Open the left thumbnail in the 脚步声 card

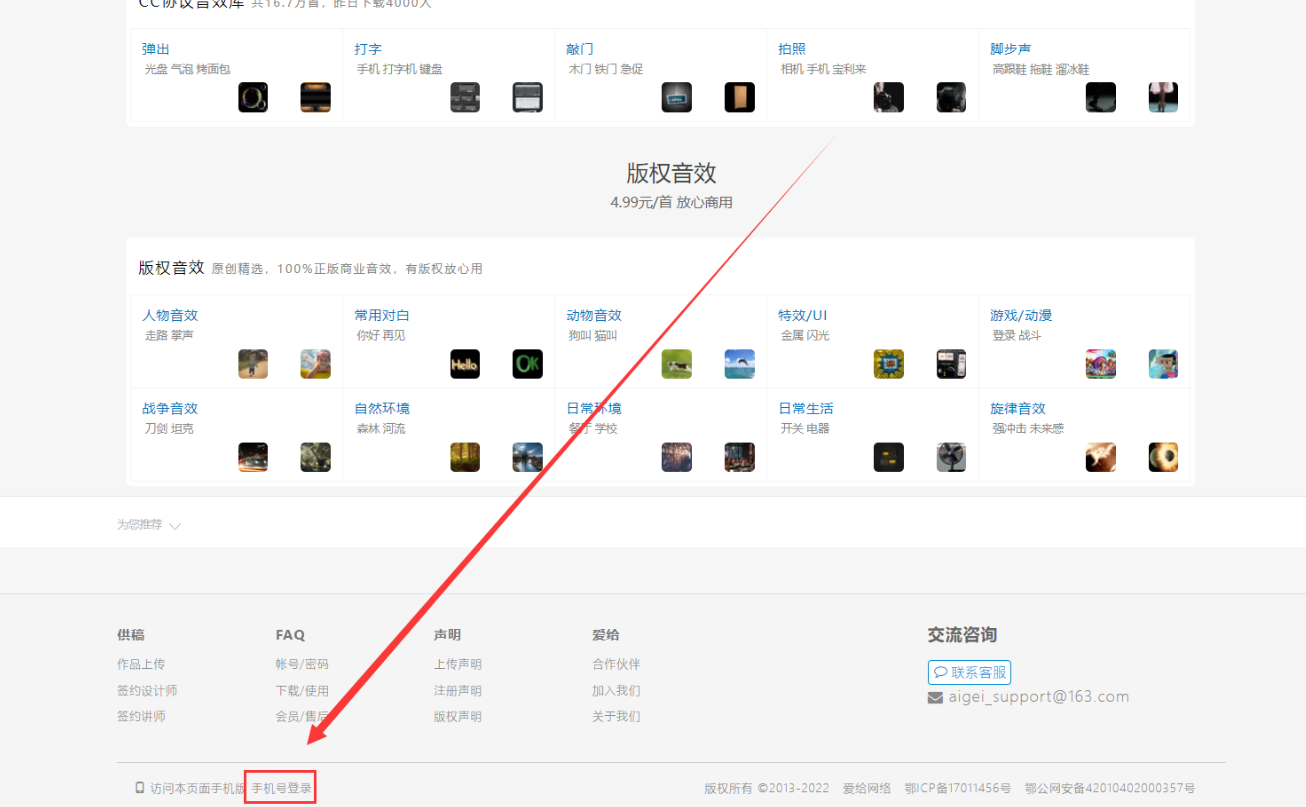(x=1101, y=97)
